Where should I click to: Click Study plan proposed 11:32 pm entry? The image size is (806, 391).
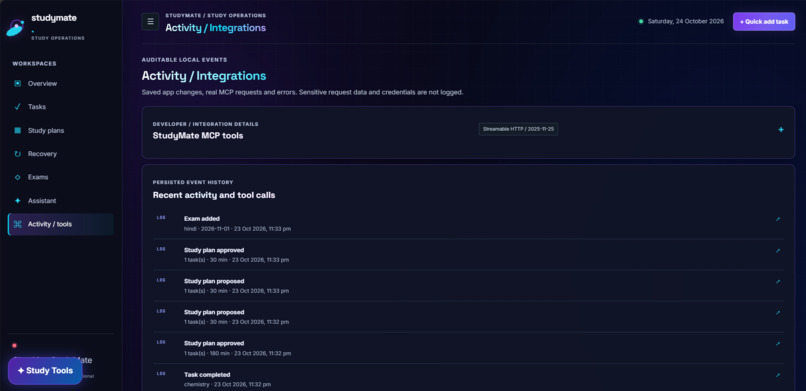click(468, 316)
